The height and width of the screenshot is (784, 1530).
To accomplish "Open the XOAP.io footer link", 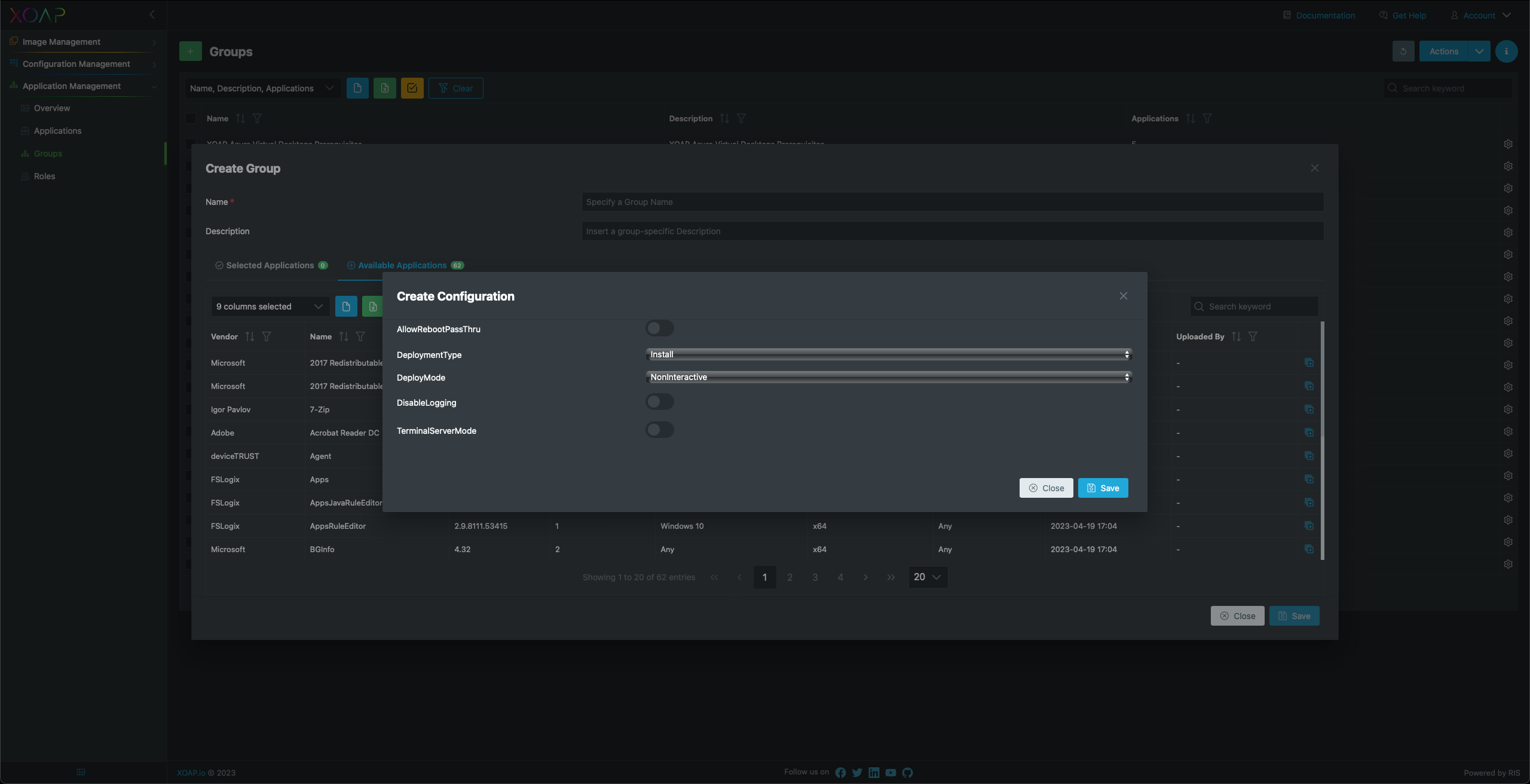I will [x=191, y=773].
